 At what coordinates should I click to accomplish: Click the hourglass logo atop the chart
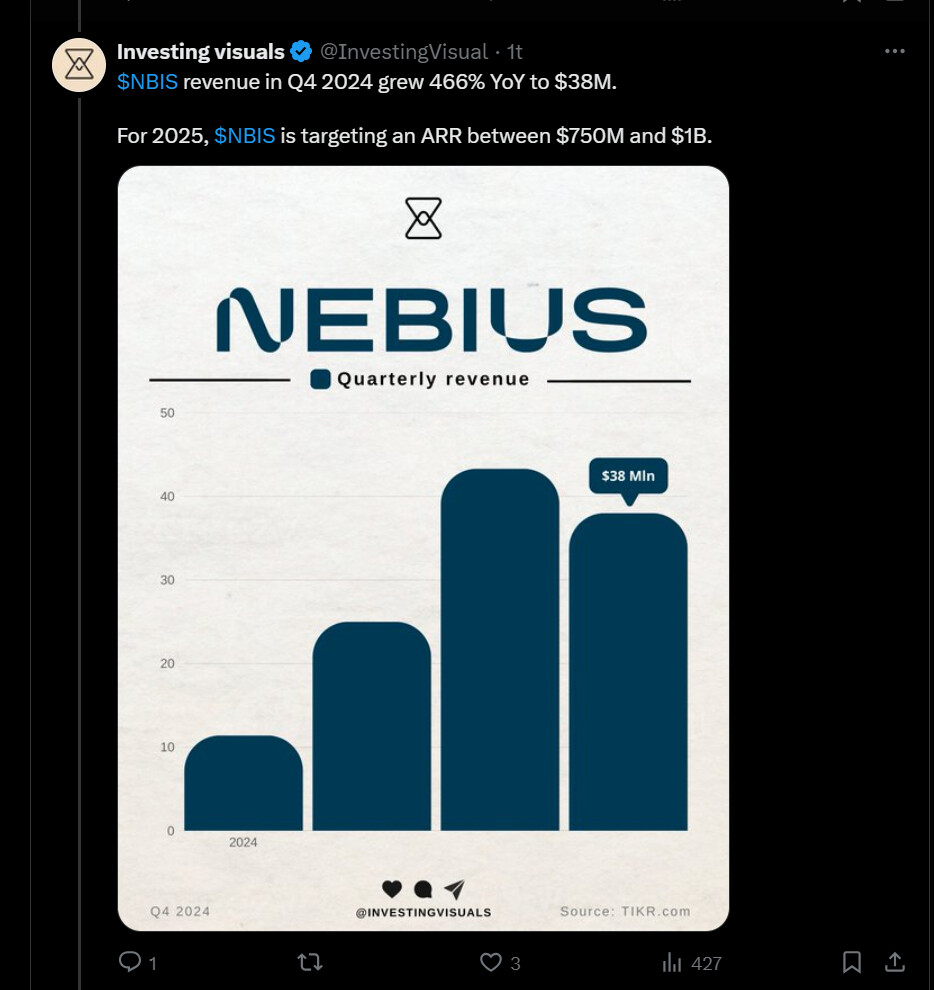click(x=423, y=218)
